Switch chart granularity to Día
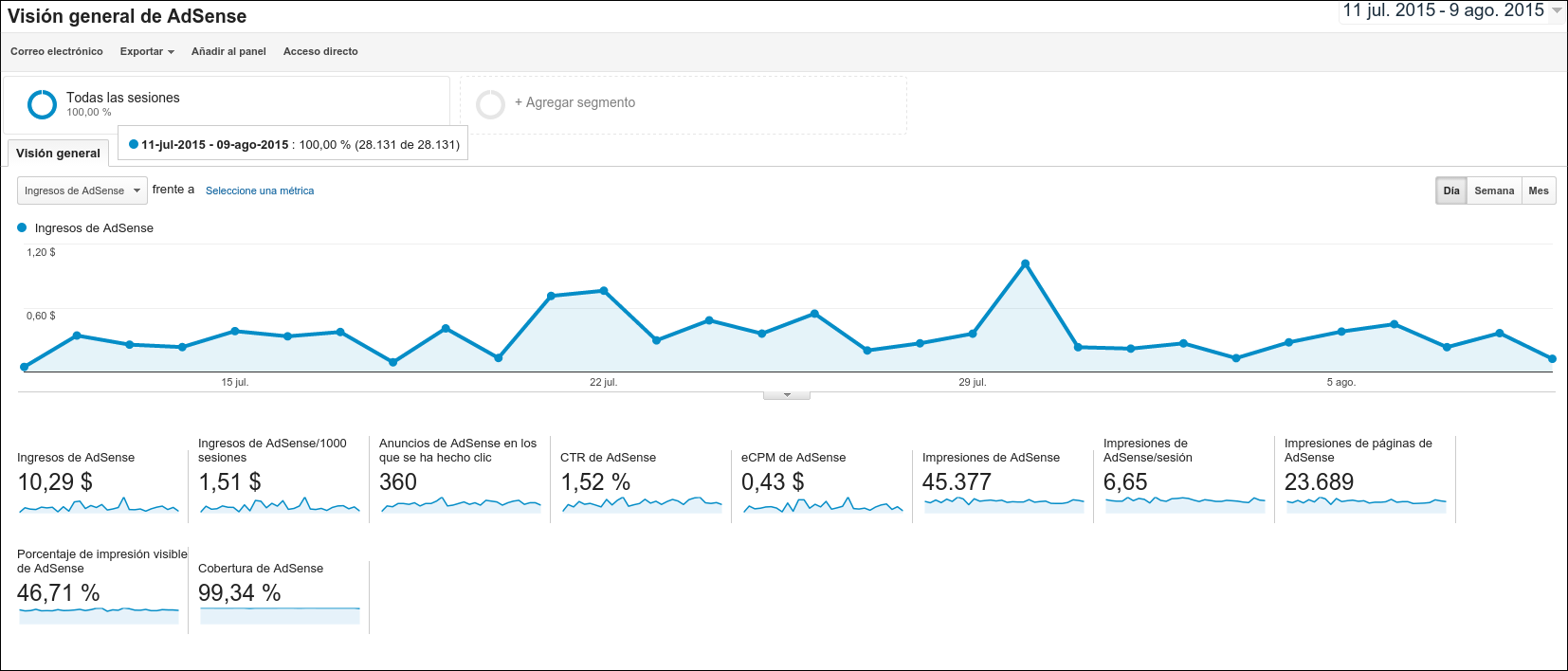1568x671 pixels. pos(1451,190)
